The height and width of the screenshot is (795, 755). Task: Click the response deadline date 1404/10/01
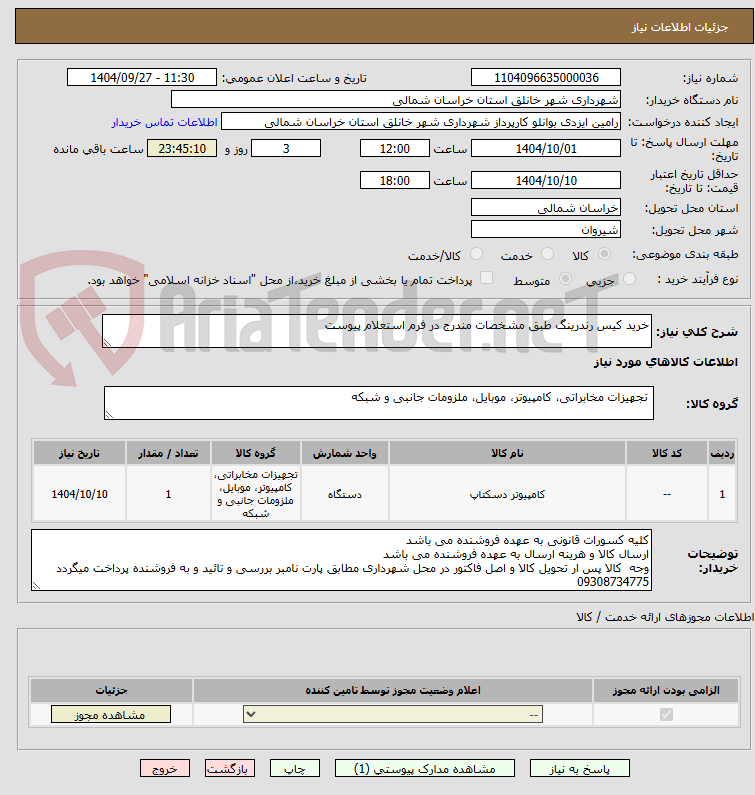pyautogui.click(x=546, y=149)
